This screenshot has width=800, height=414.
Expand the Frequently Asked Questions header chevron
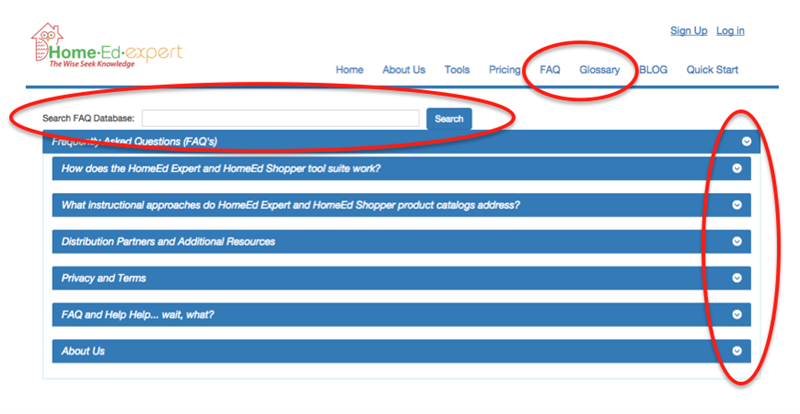pyautogui.click(x=746, y=141)
